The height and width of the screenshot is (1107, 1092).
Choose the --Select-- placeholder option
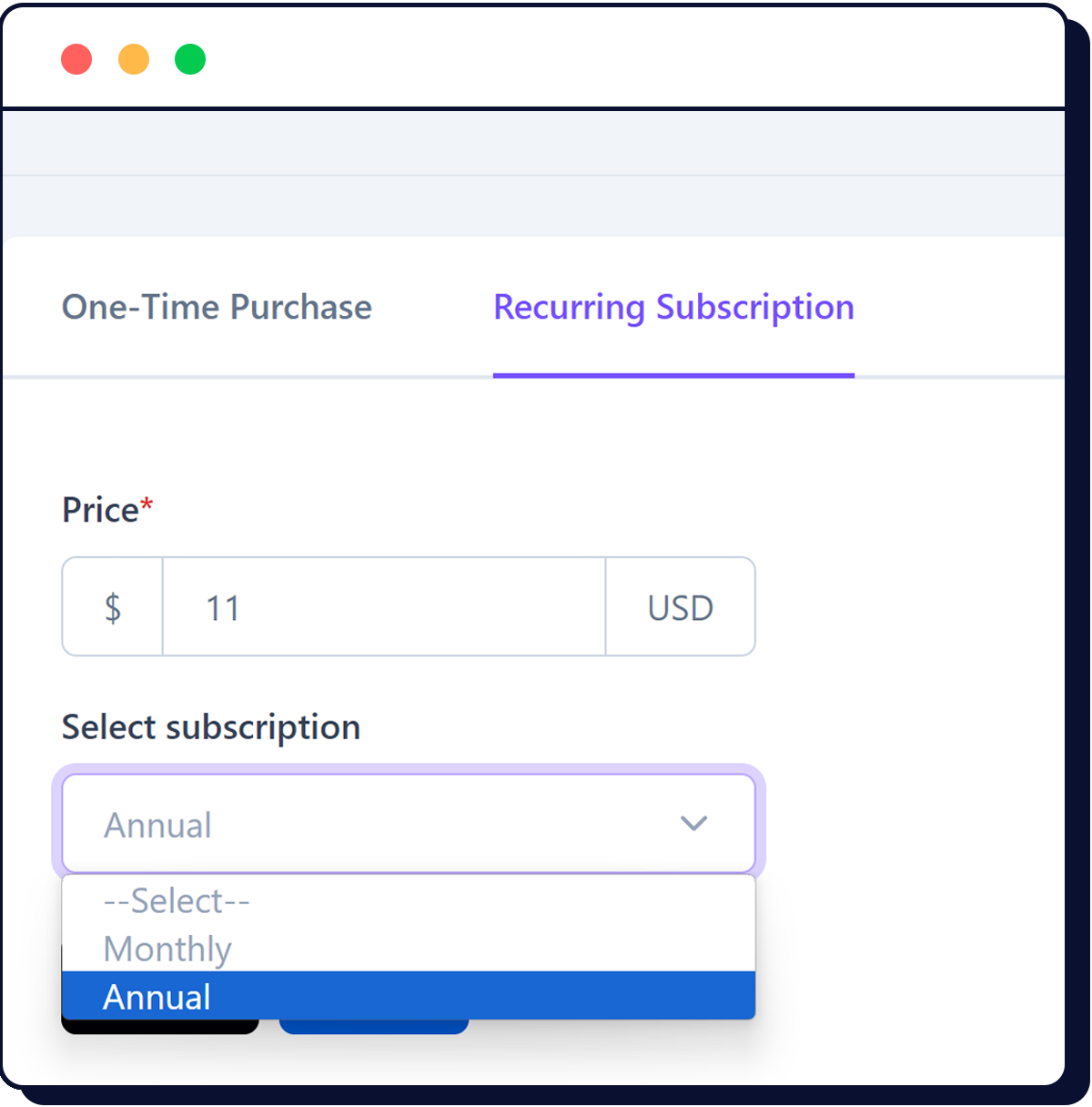(177, 901)
